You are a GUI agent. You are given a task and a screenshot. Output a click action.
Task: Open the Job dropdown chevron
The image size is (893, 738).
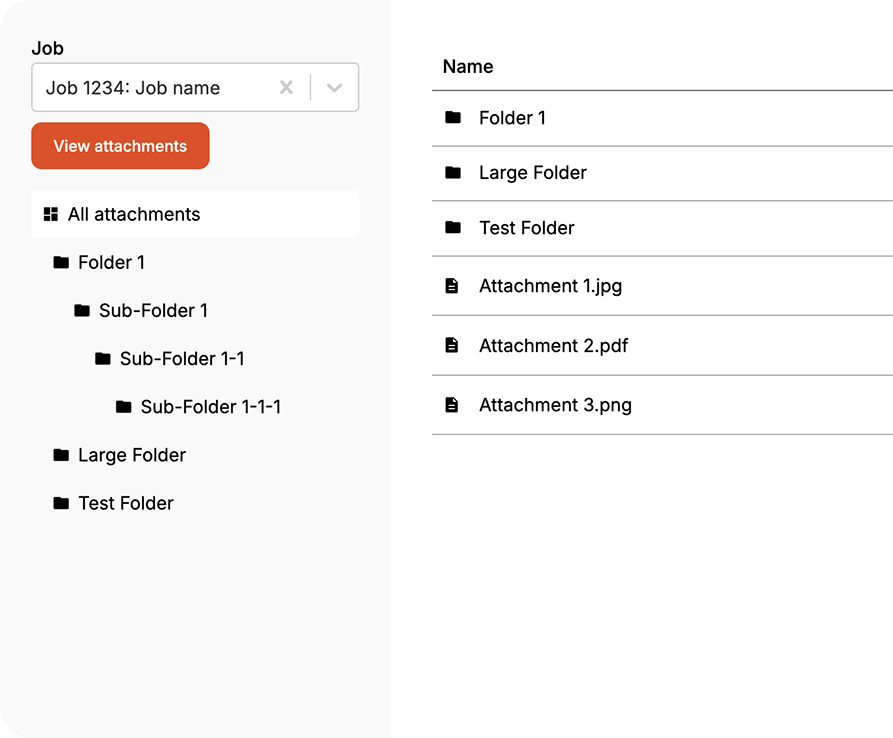tap(335, 88)
